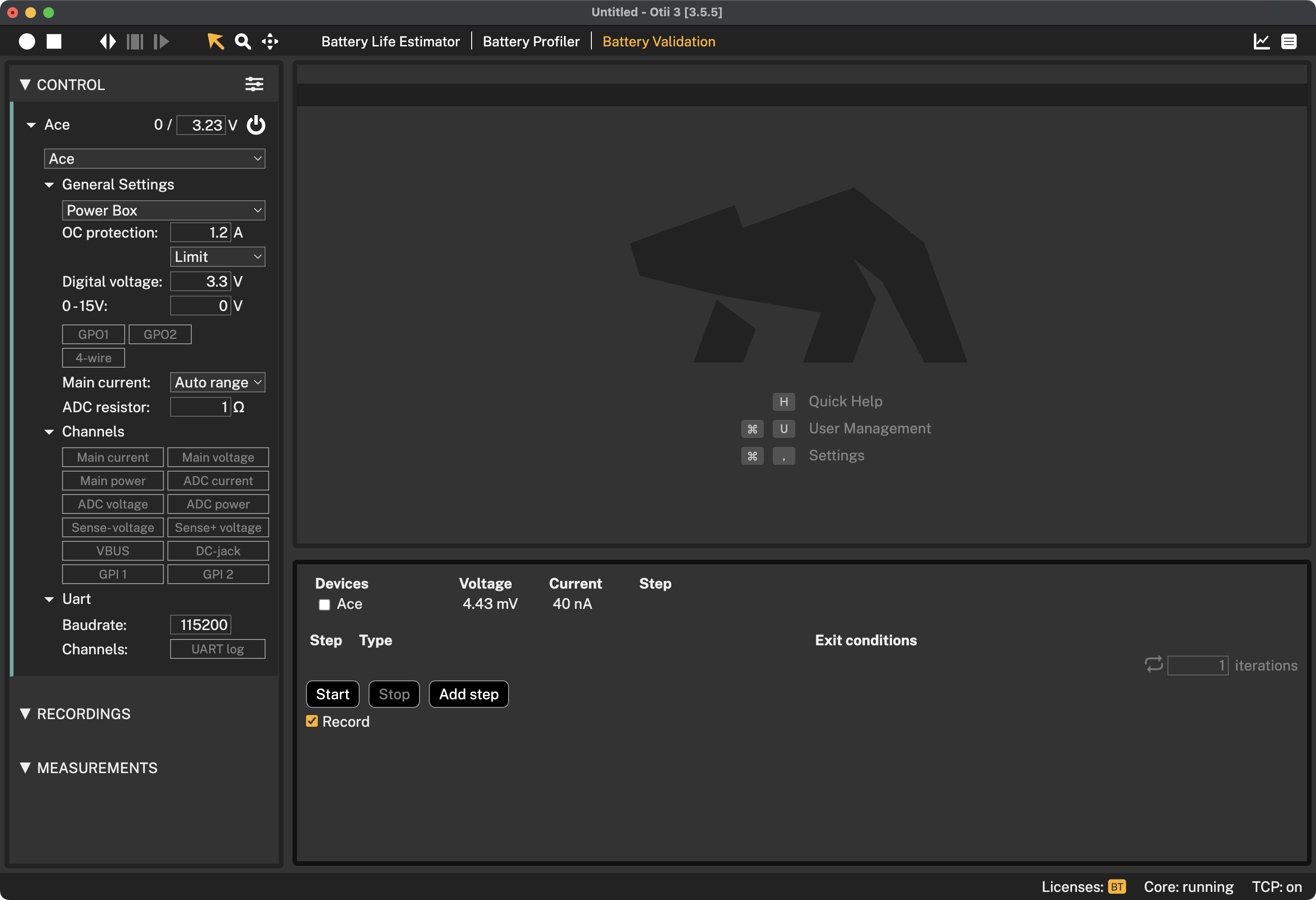Screen dimensions: 1316x900
Task: Collapse the Channels group
Action: point(49,432)
